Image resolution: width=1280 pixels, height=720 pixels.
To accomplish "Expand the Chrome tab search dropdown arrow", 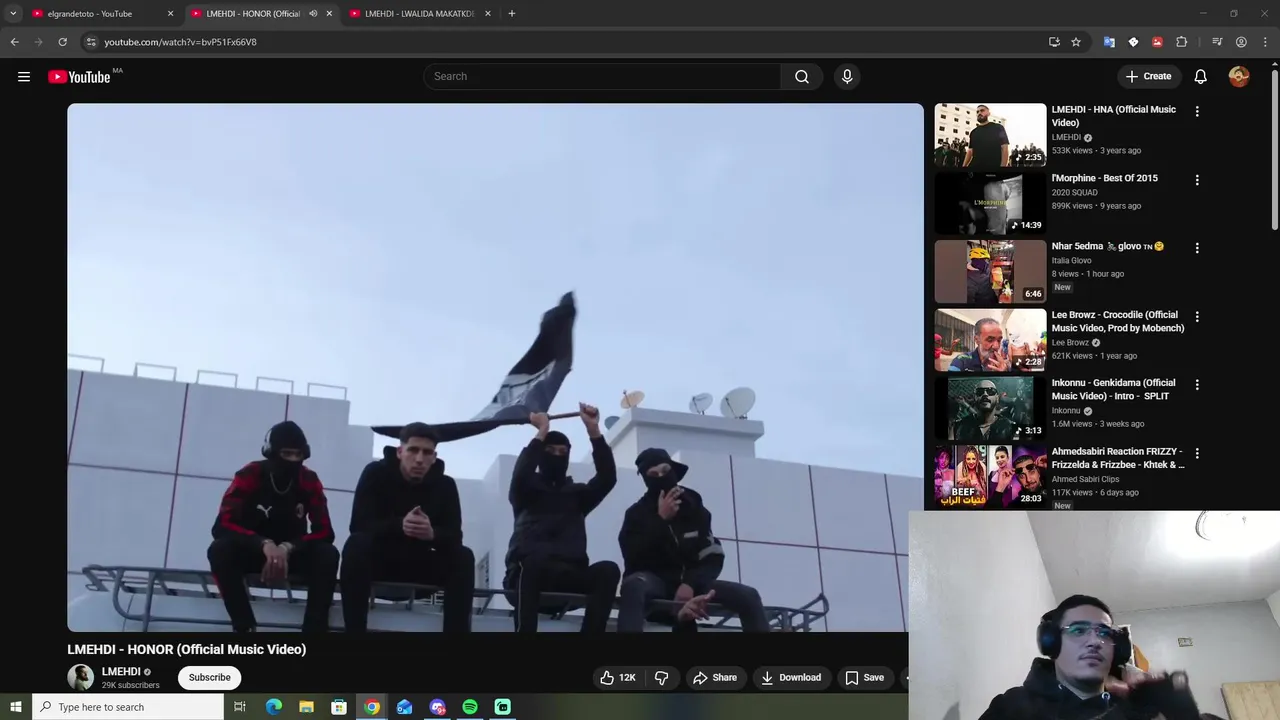I will tap(13, 13).
